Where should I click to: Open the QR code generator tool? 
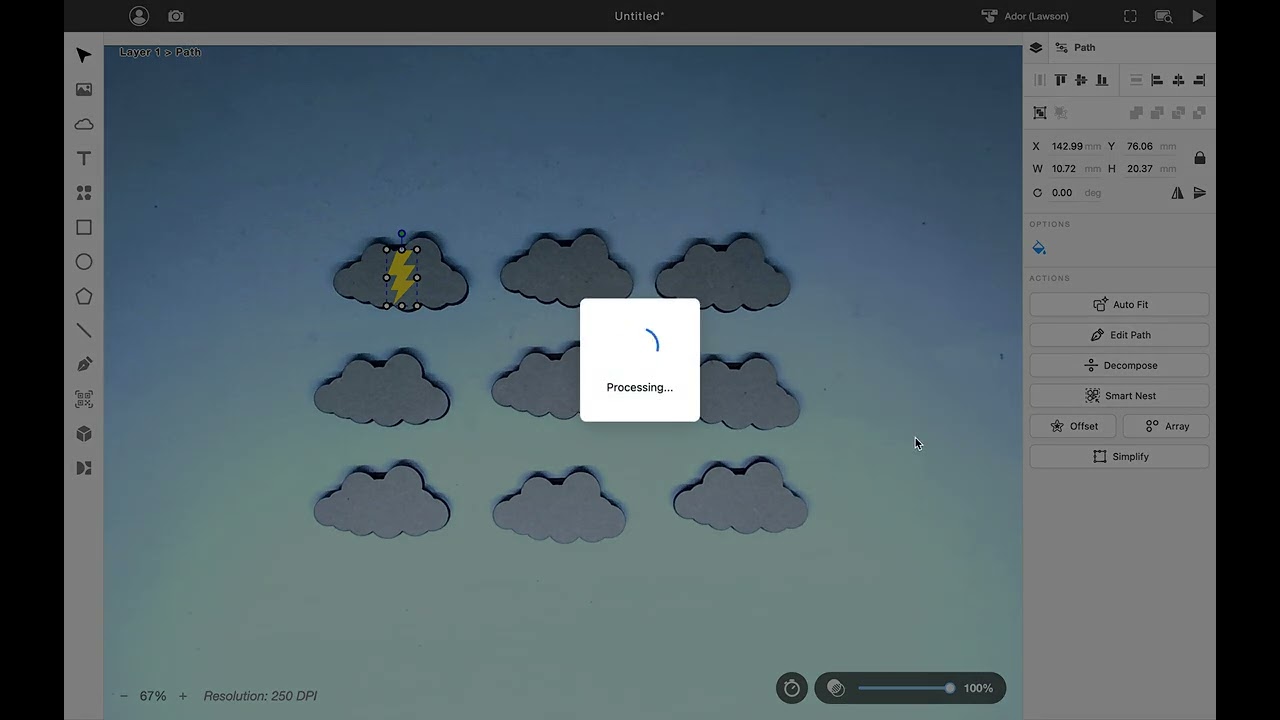pyautogui.click(x=84, y=399)
